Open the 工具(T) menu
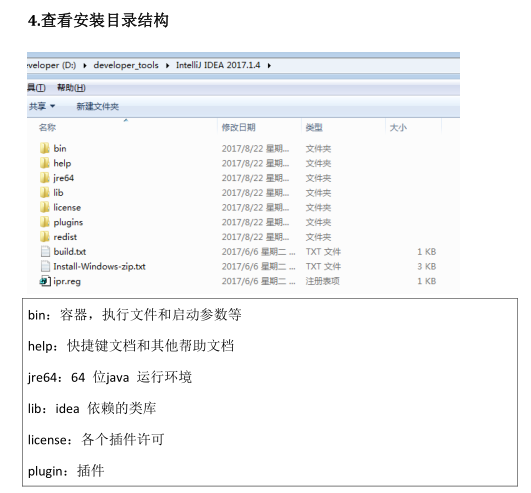 pyautogui.click(x=36, y=88)
